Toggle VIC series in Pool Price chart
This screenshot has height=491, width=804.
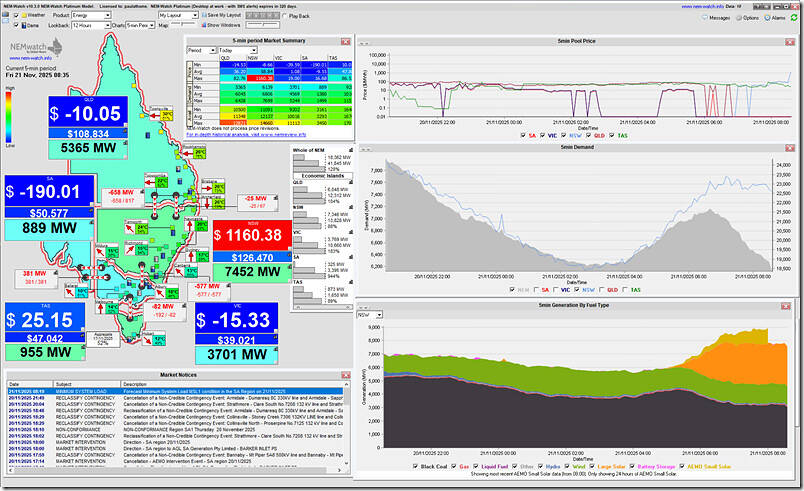542,136
